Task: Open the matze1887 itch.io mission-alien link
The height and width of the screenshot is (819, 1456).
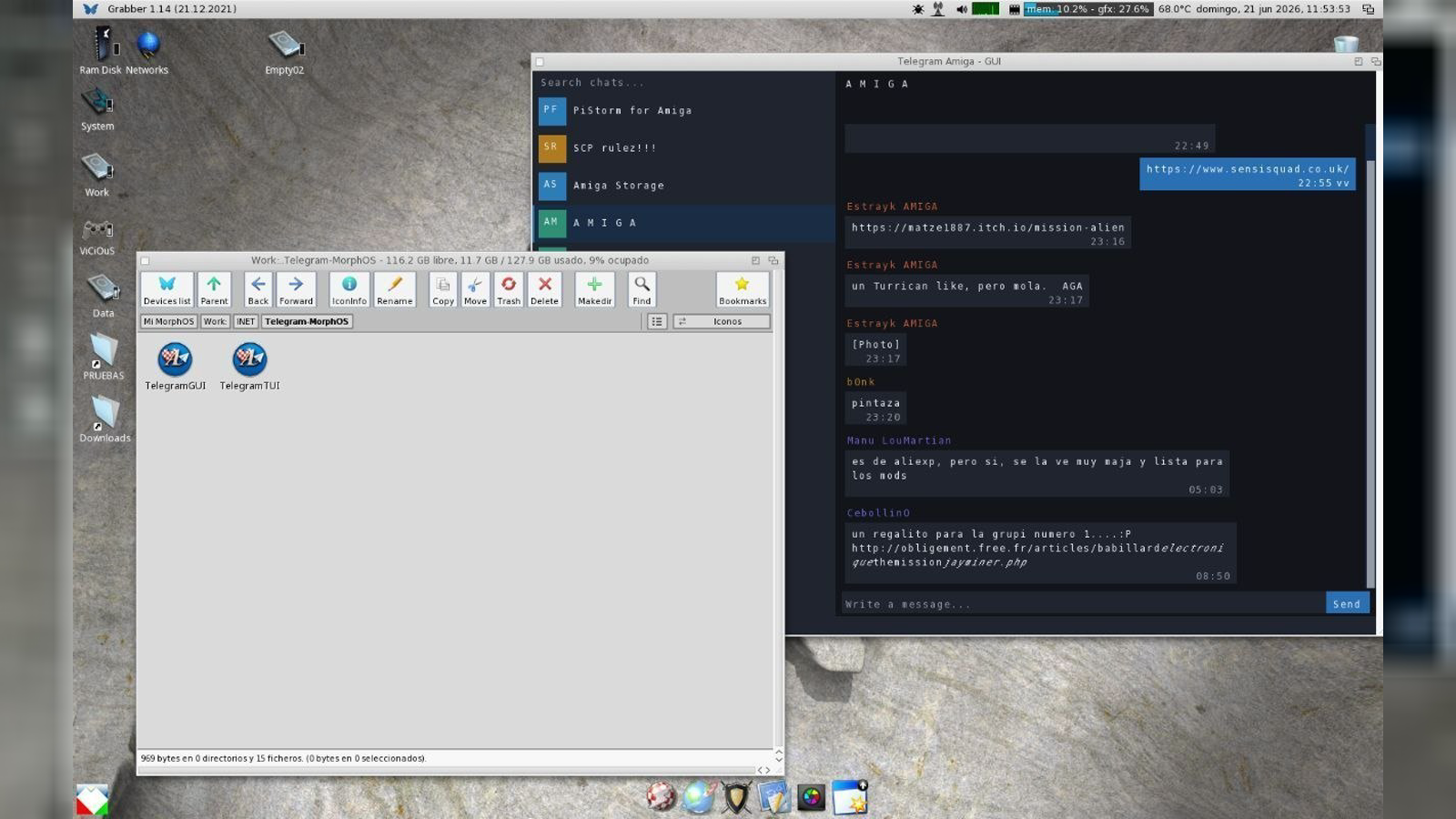Action: coord(988,233)
